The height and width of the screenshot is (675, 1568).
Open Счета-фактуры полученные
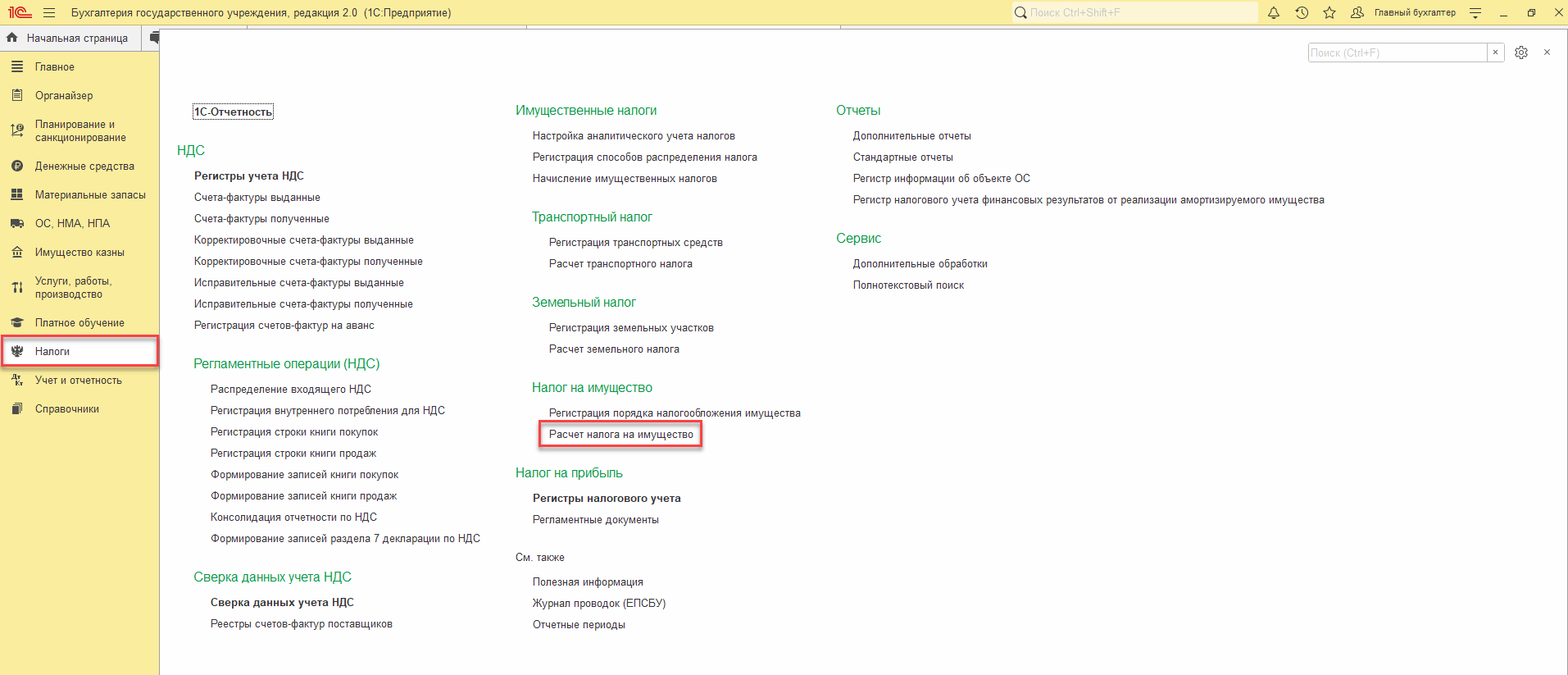click(x=261, y=218)
